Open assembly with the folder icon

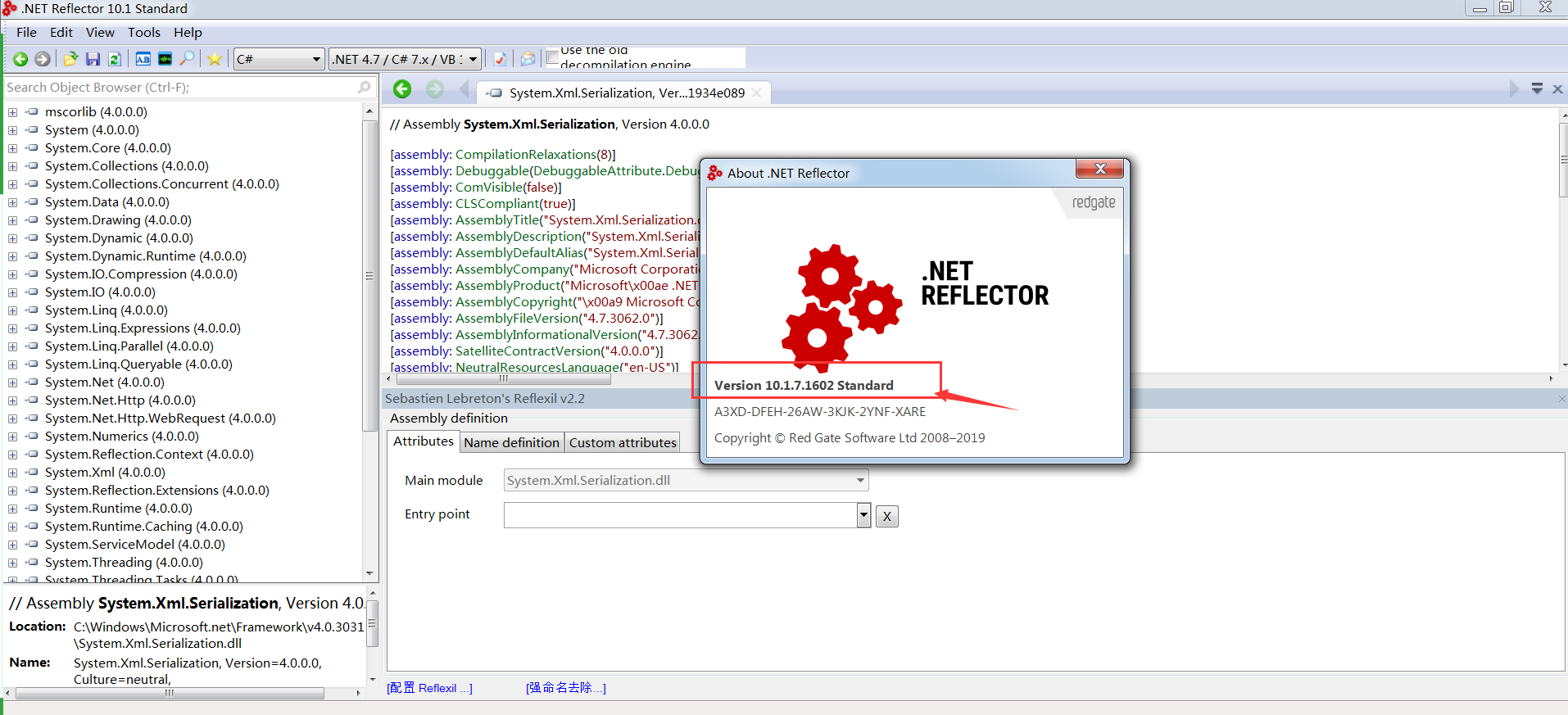pos(70,59)
